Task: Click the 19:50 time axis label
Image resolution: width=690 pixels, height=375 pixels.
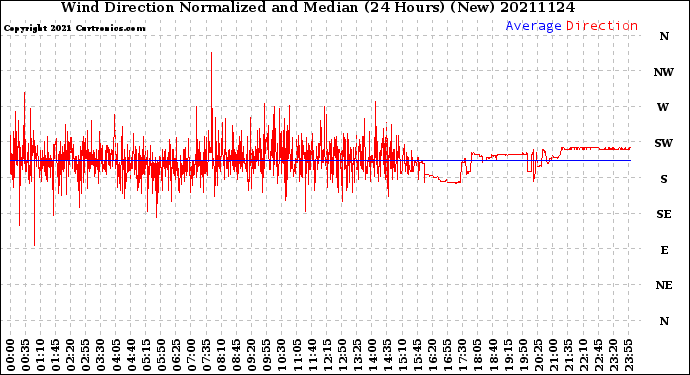Action: [523, 355]
